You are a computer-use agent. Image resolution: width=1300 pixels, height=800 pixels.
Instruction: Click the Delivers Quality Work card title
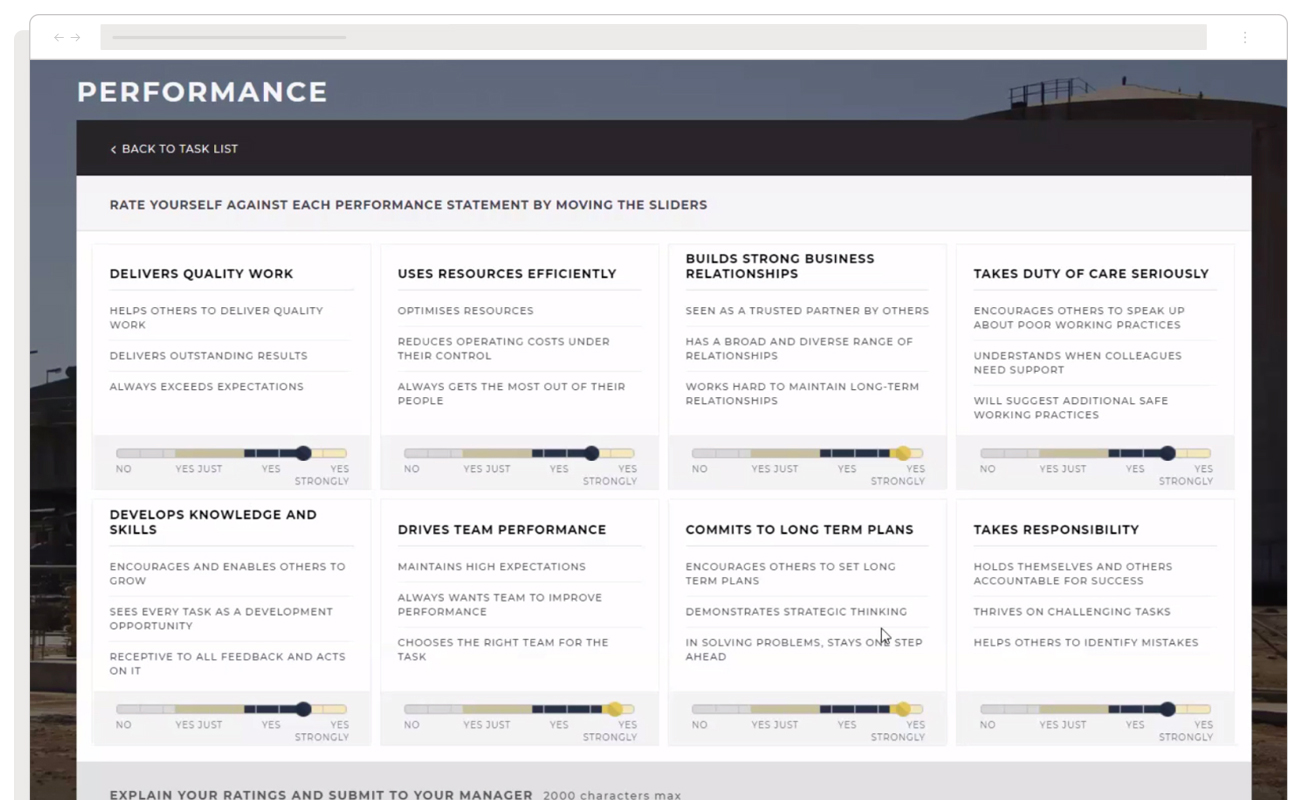tap(201, 274)
